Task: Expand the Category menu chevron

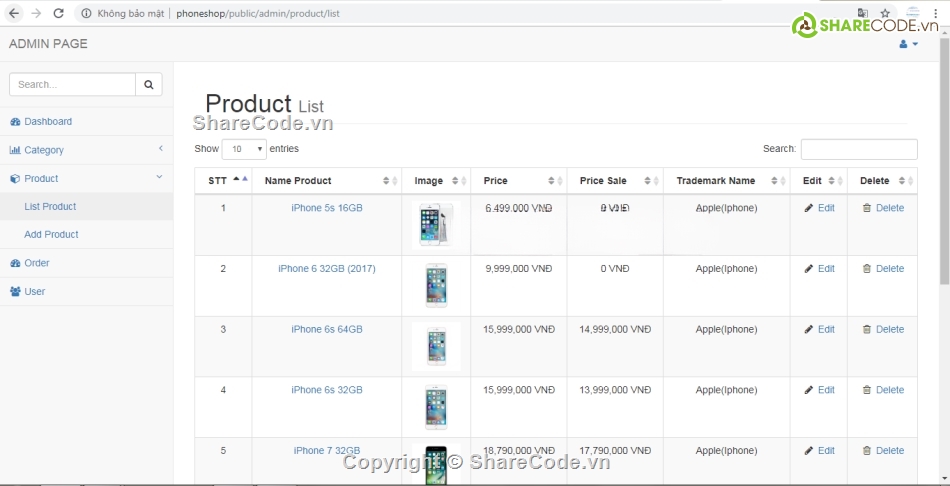Action: tap(161, 148)
